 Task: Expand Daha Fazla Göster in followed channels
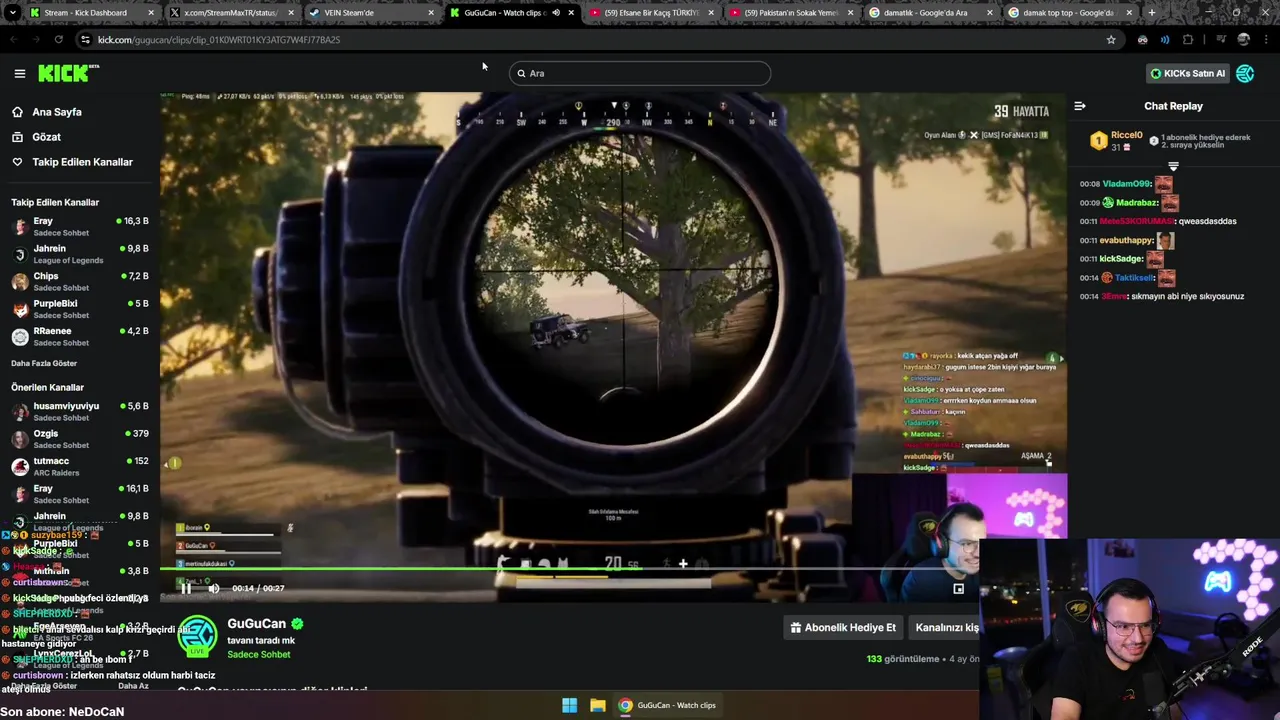(44, 363)
